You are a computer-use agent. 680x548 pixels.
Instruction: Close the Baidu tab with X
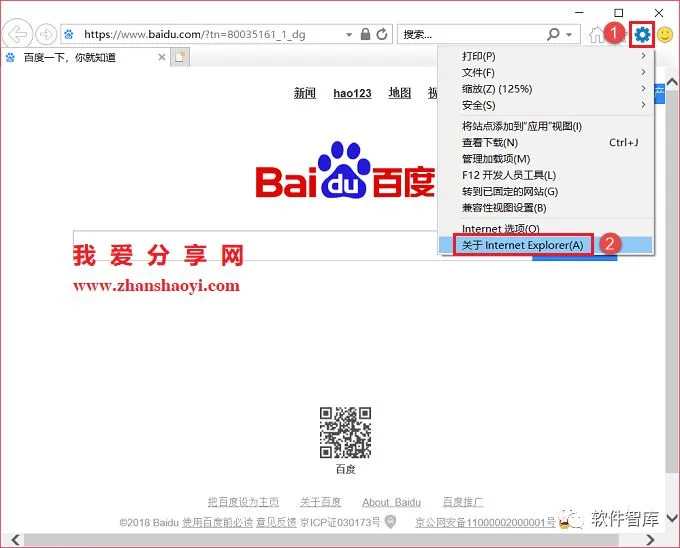pyautogui.click(x=162, y=57)
